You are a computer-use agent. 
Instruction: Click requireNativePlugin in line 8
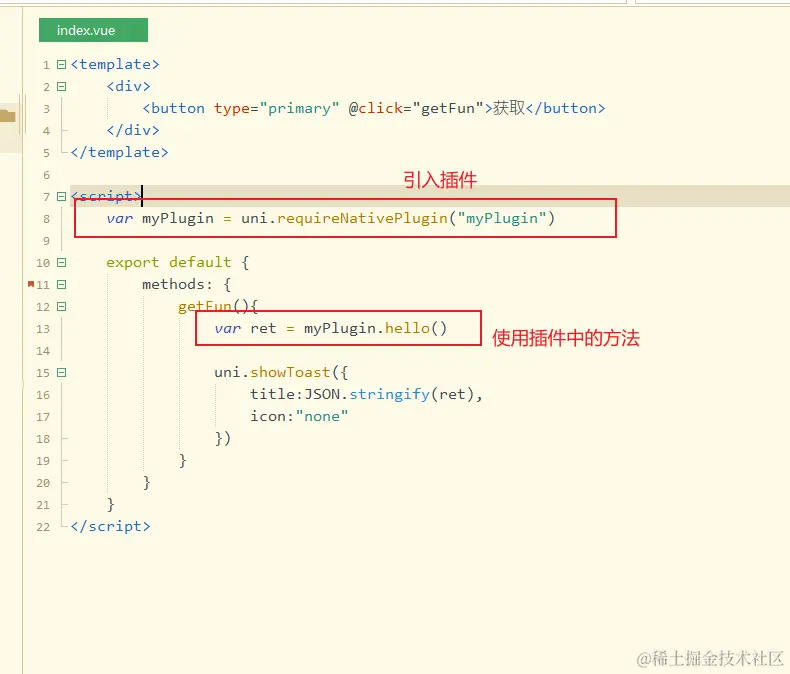pyautogui.click(x=362, y=218)
